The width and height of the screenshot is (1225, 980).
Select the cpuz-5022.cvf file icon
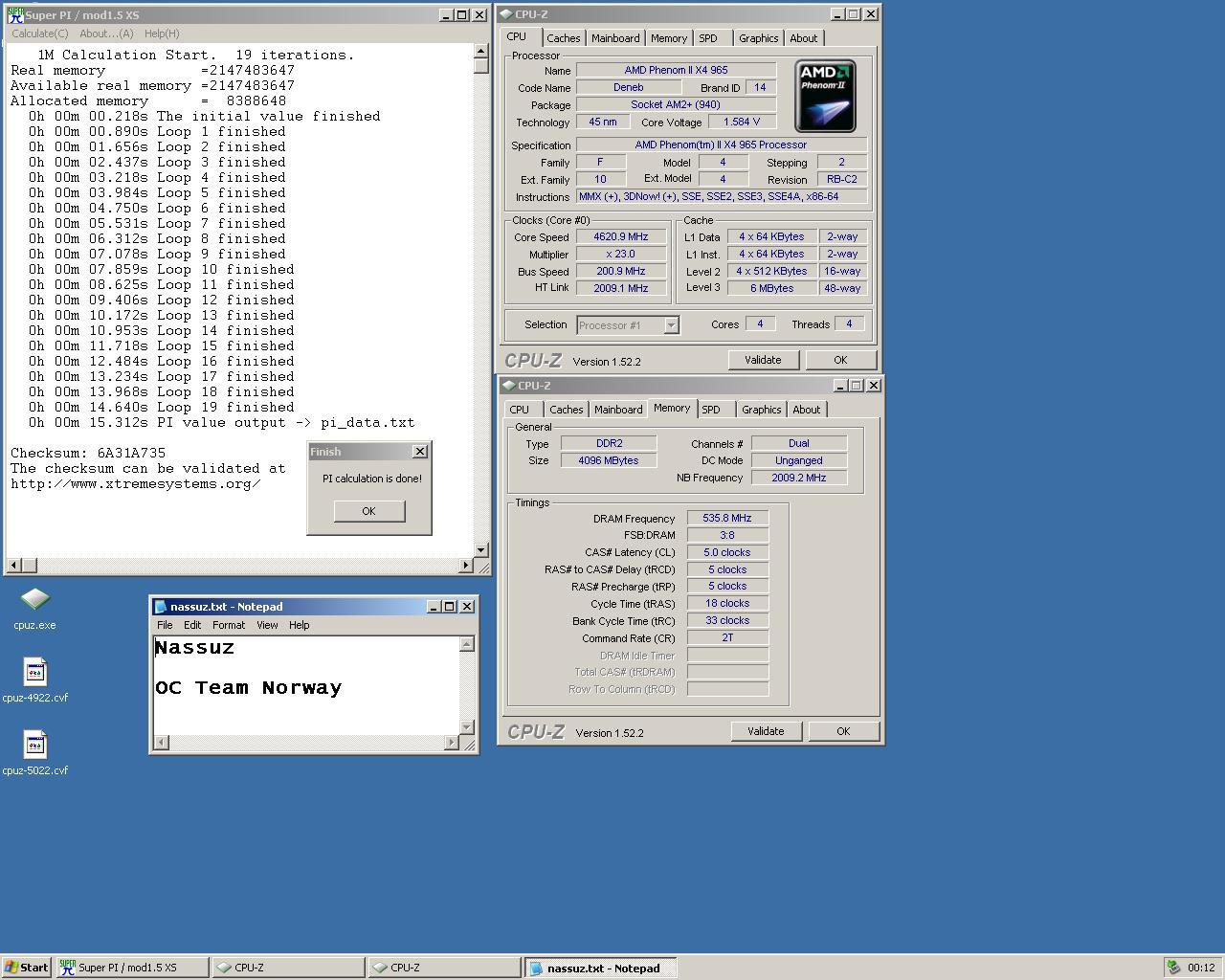point(34,753)
